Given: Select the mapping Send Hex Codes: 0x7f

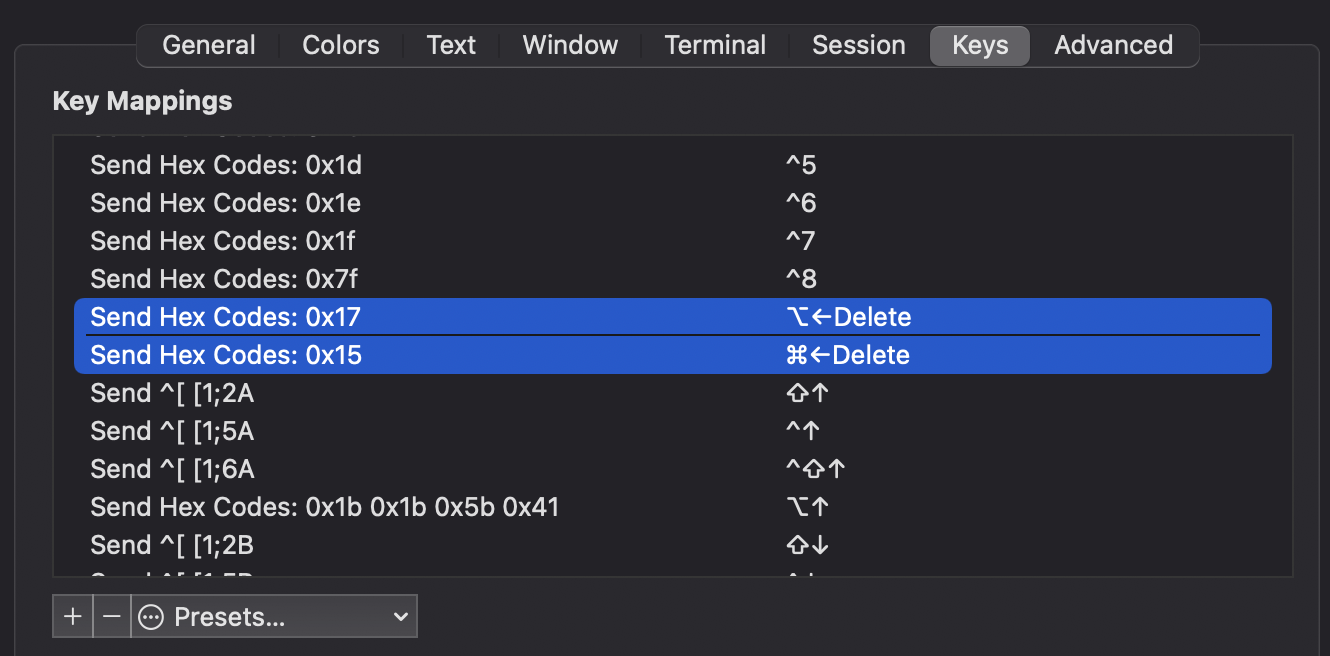Looking at the screenshot, I should 400,278.
